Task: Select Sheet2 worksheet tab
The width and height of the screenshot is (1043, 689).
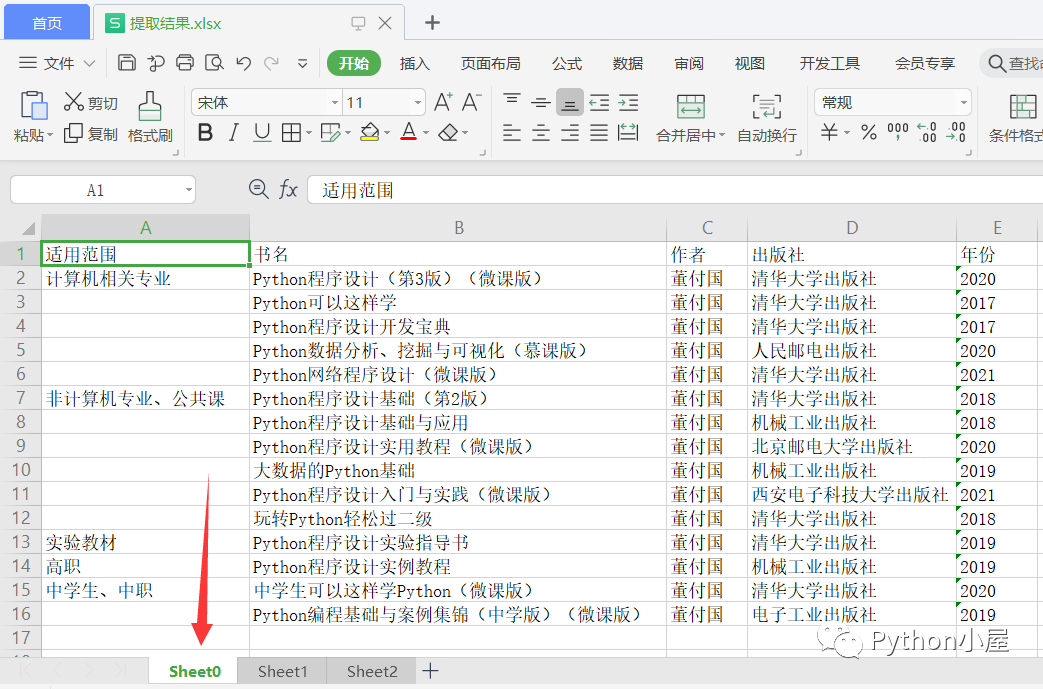Action: (372, 672)
